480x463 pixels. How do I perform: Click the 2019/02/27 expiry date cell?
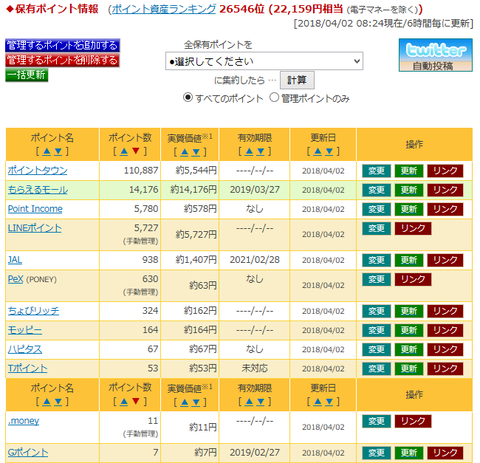coord(254,453)
